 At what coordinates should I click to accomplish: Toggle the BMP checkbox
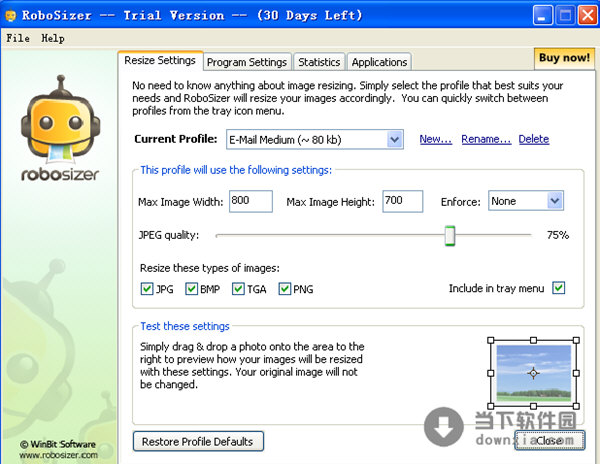coord(192,289)
